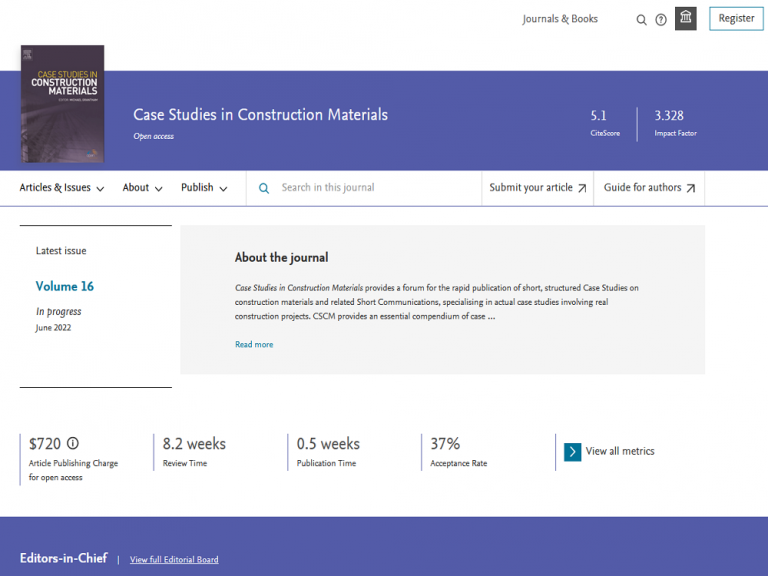This screenshot has height=576, width=768.
Task: Click the View all metrics chevron icon
Action: pyautogui.click(x=573, y=452)
